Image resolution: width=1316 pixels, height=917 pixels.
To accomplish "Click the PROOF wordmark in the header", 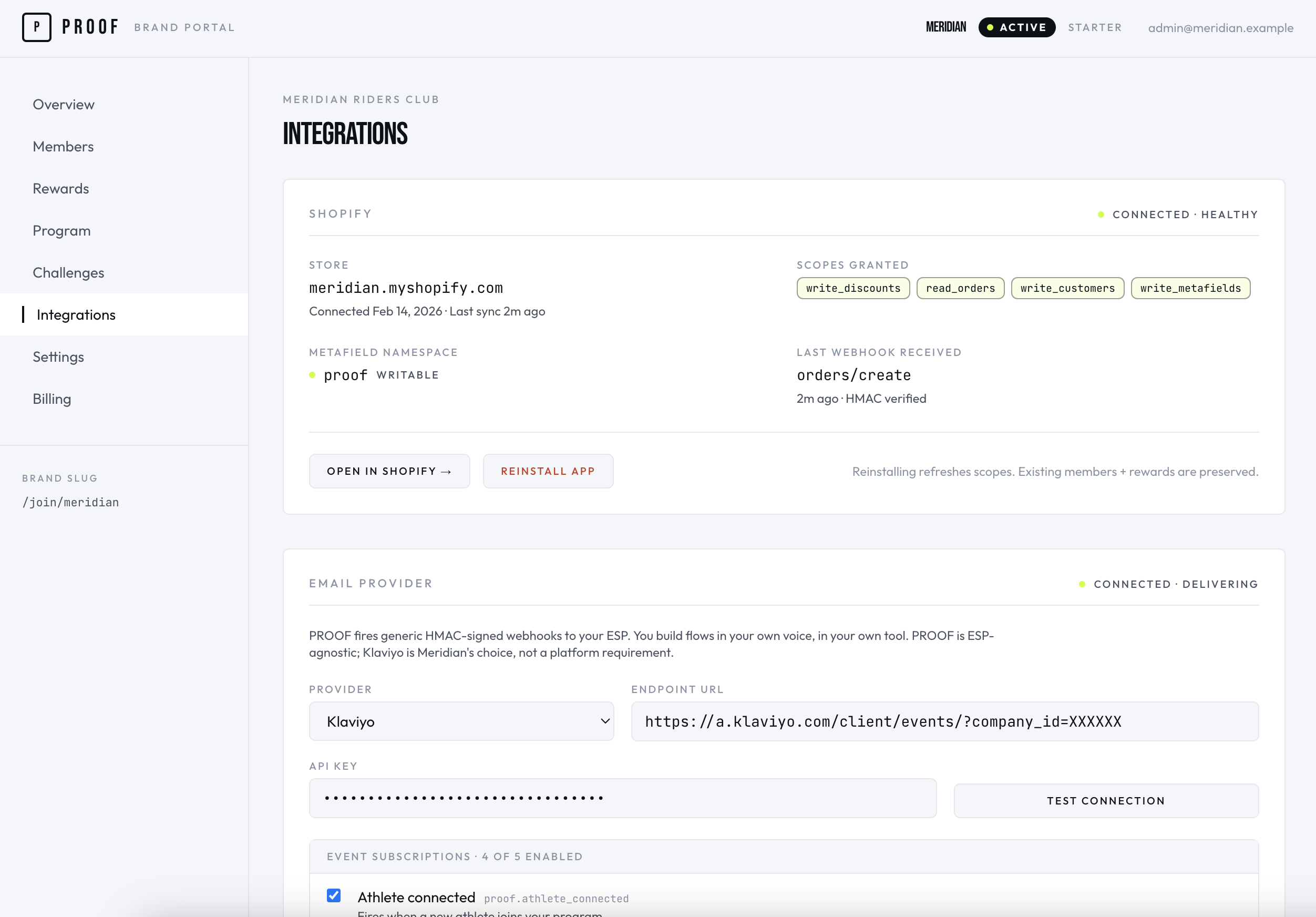I will click(x=90, y=27).
